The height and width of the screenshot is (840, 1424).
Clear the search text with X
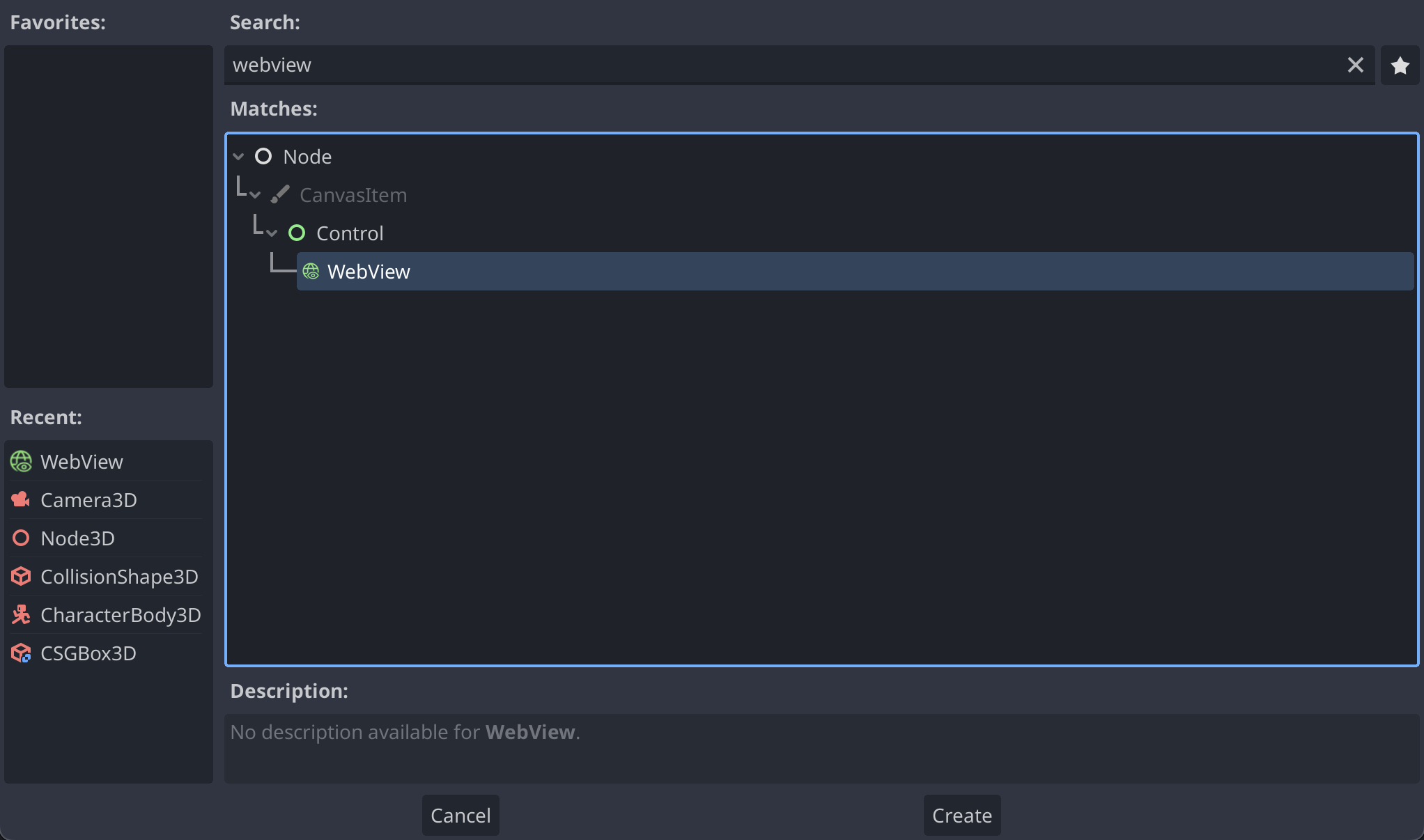click(x=1355, y=65)
